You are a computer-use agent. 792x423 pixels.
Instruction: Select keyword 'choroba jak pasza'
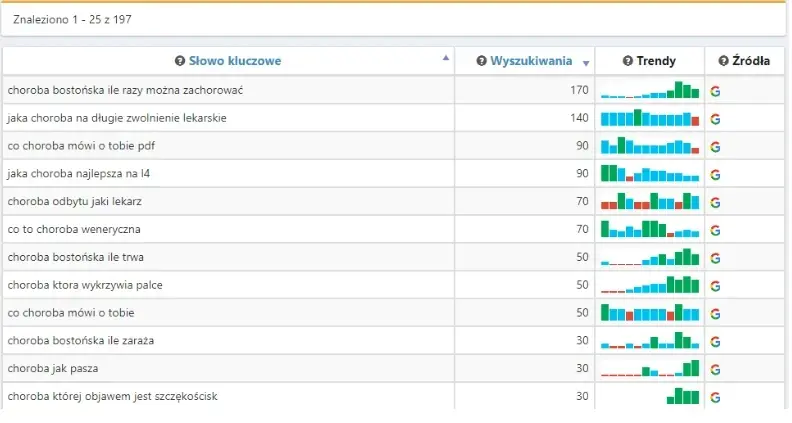click(53, 368)
